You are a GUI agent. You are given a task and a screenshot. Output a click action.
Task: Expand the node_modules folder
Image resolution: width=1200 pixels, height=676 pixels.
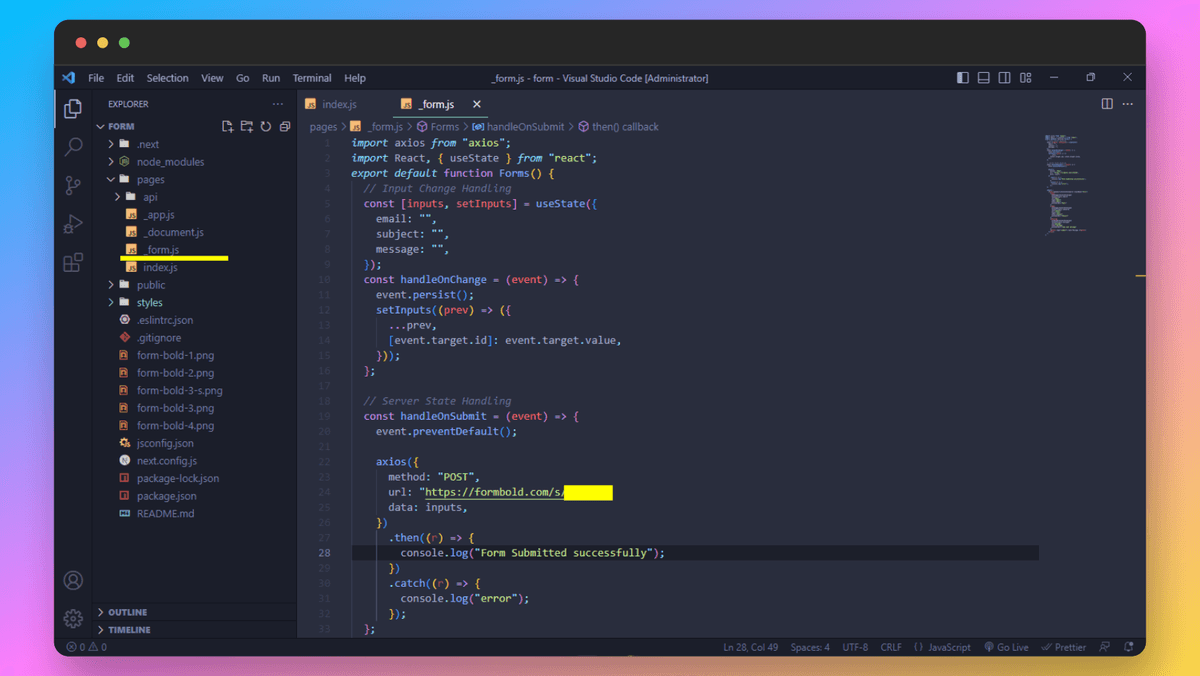pos(170,162)
